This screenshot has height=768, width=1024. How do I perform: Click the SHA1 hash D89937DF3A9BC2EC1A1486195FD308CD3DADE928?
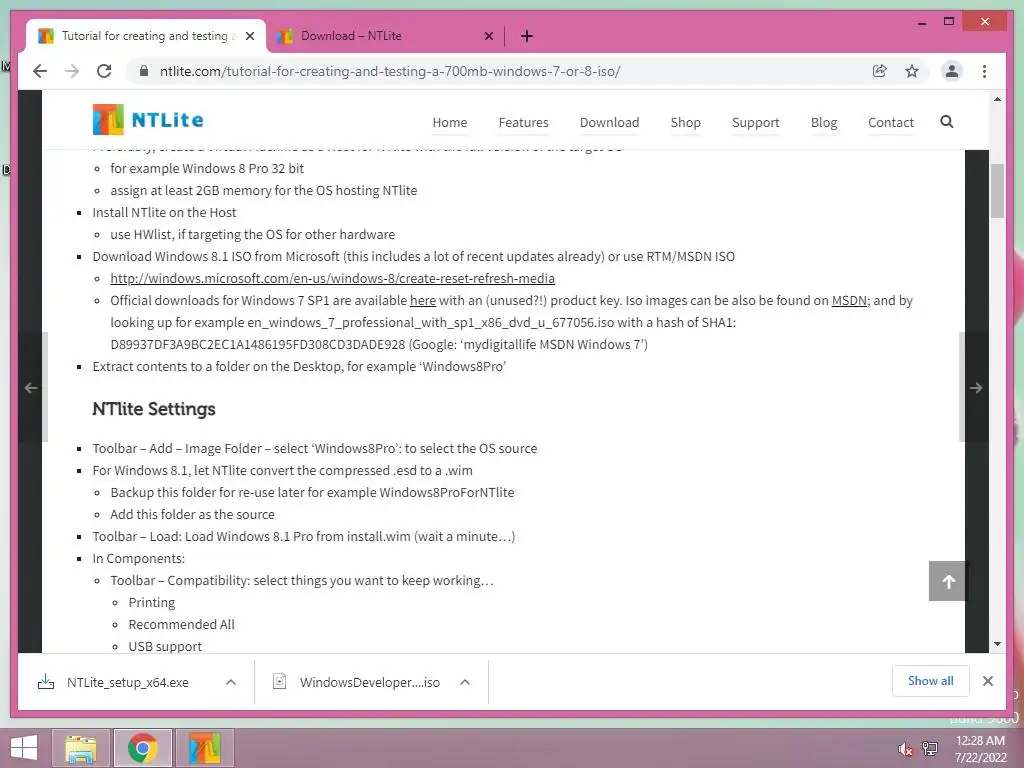point(258,344)
